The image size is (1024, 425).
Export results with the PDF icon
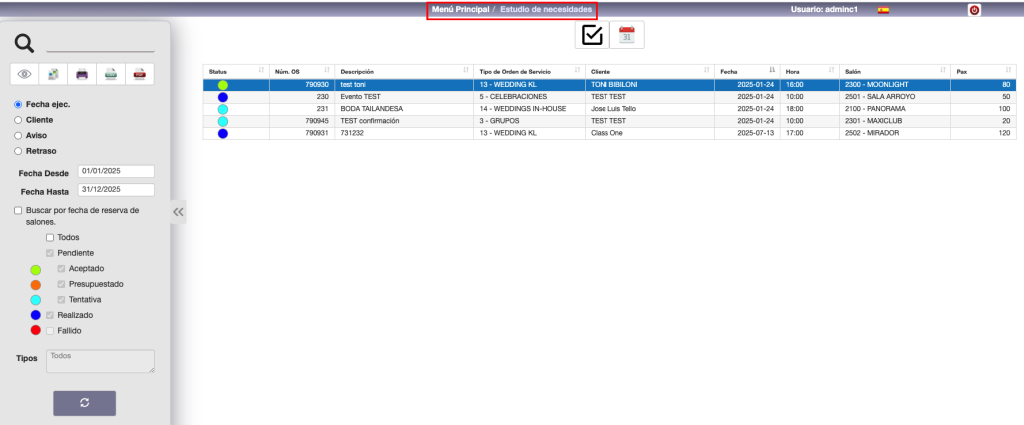point(142,73)
